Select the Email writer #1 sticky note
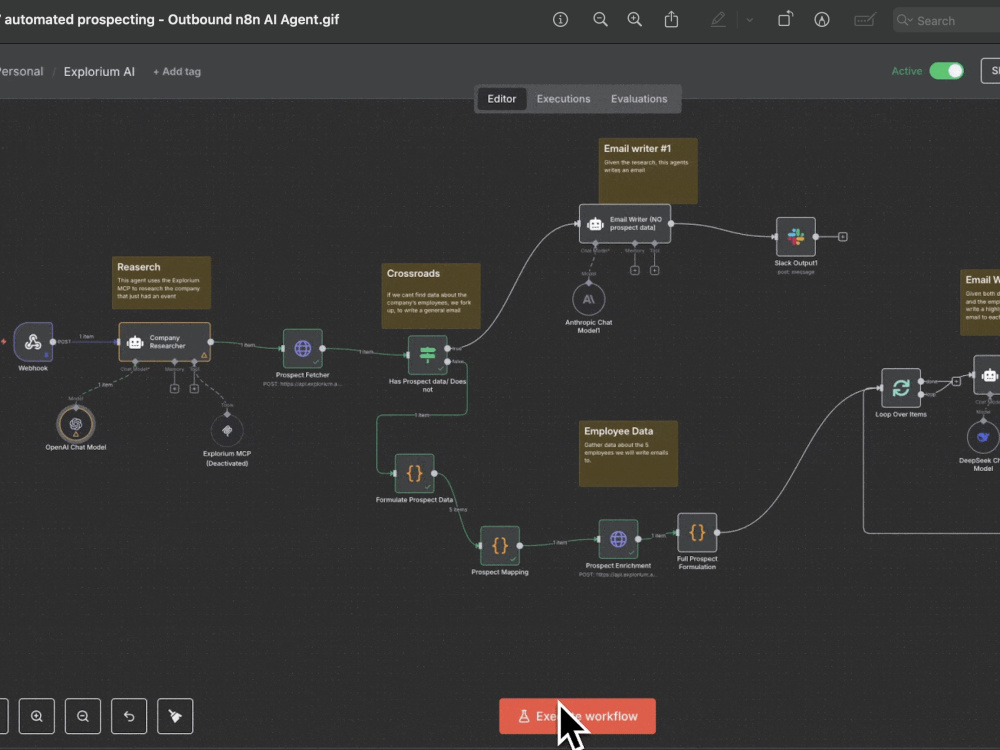 pos(648,171)
